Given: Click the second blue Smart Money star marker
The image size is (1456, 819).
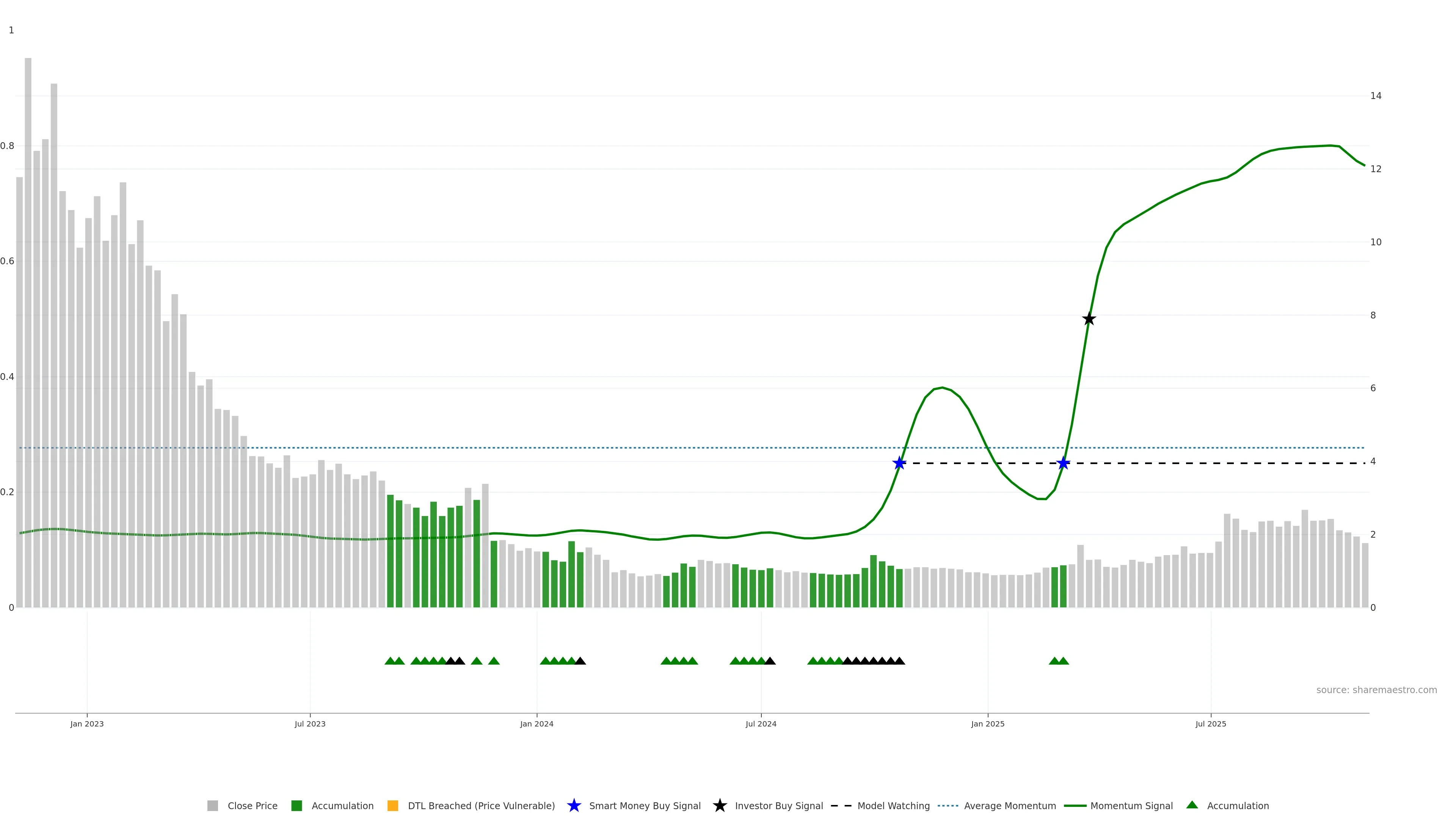Looking at the screenshot, I should [1063, 463].
